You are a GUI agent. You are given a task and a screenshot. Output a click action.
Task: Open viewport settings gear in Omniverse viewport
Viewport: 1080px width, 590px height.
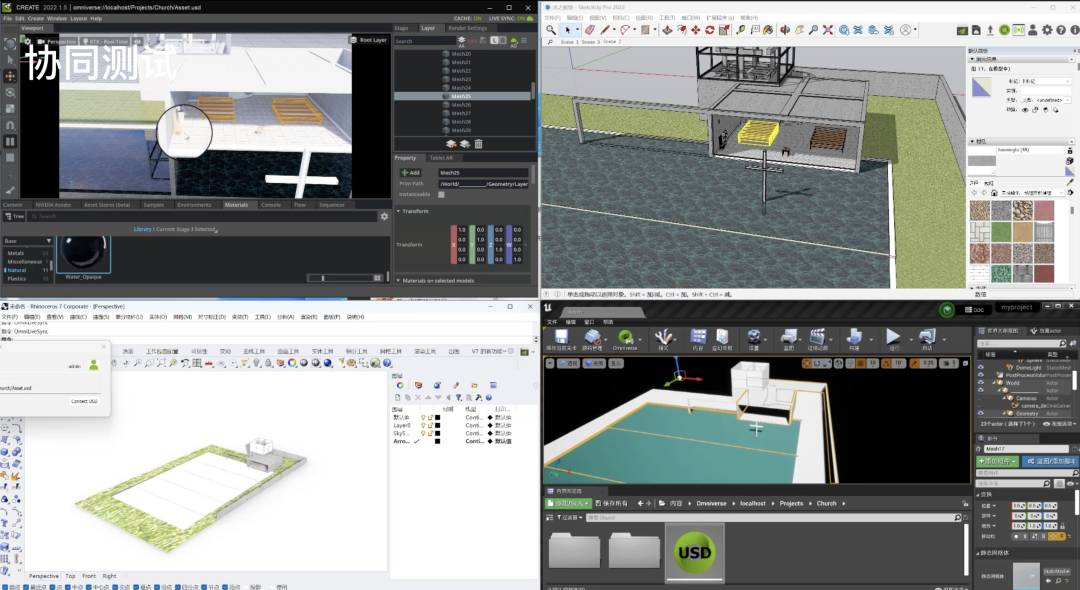[28, 41]
